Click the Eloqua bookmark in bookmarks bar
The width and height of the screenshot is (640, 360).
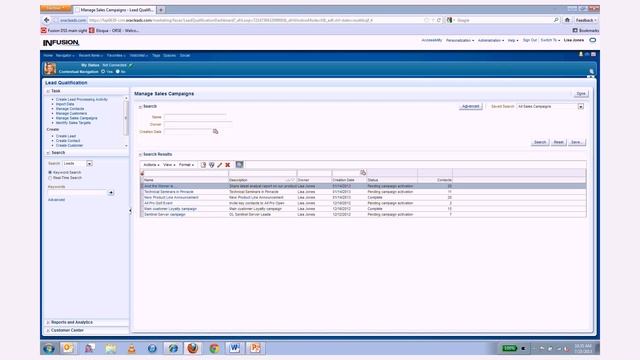(114, 31)
